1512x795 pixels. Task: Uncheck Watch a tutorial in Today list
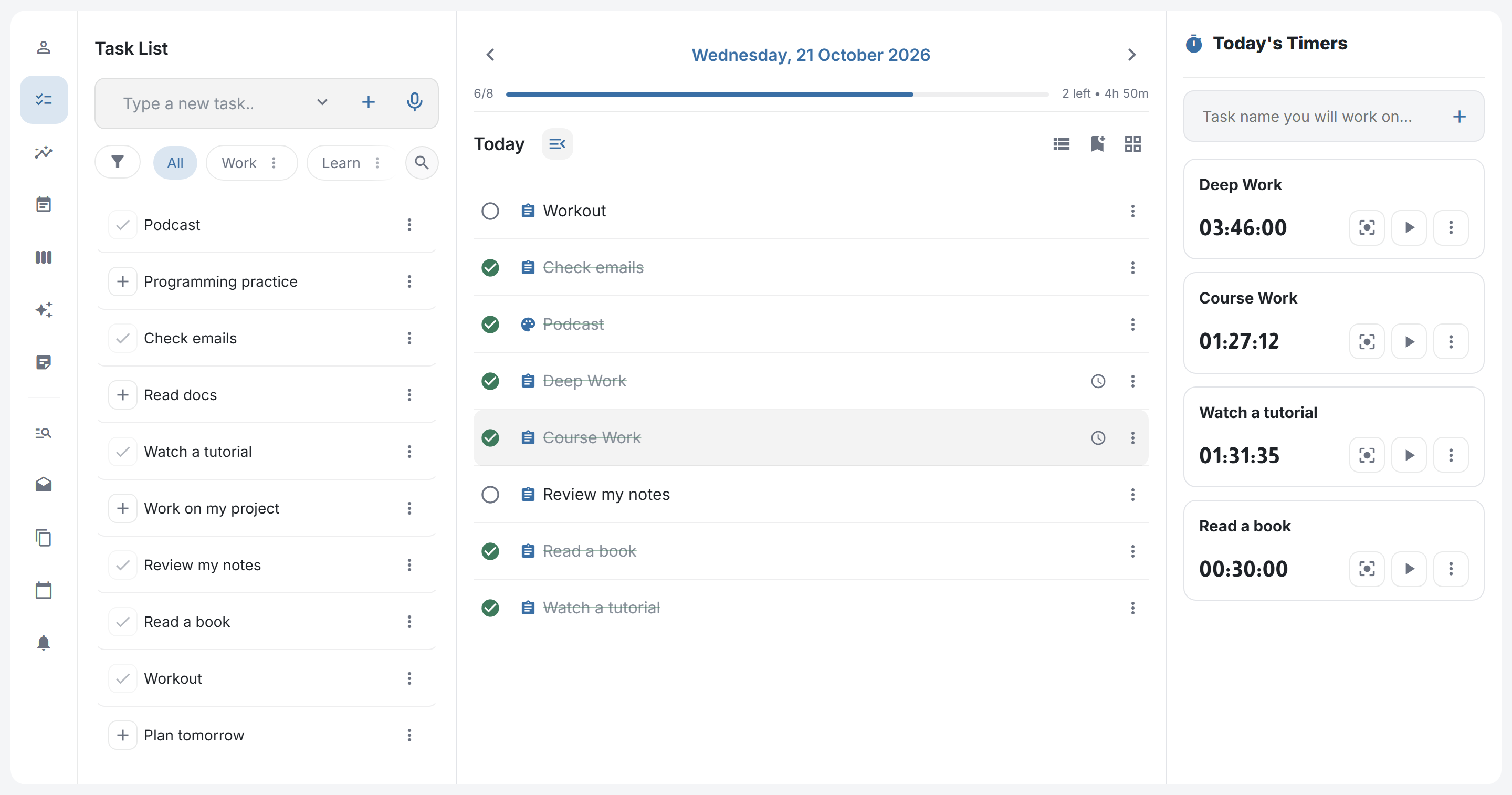tap(490, 608)
